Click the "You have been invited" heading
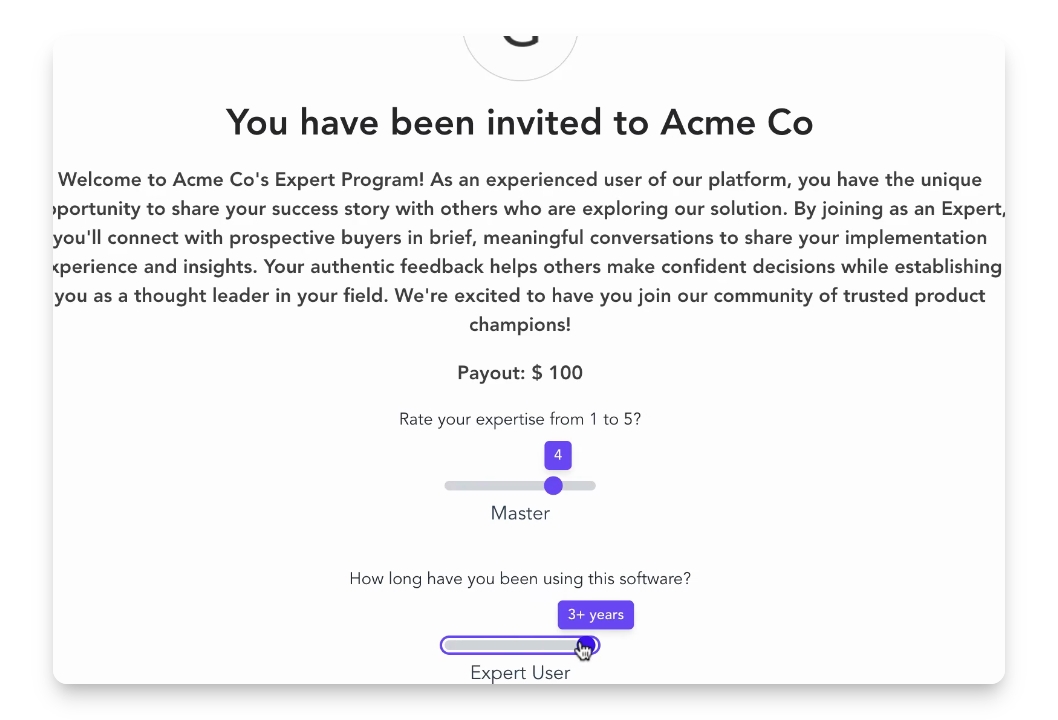1058x720 pixels. pos(519,122)
